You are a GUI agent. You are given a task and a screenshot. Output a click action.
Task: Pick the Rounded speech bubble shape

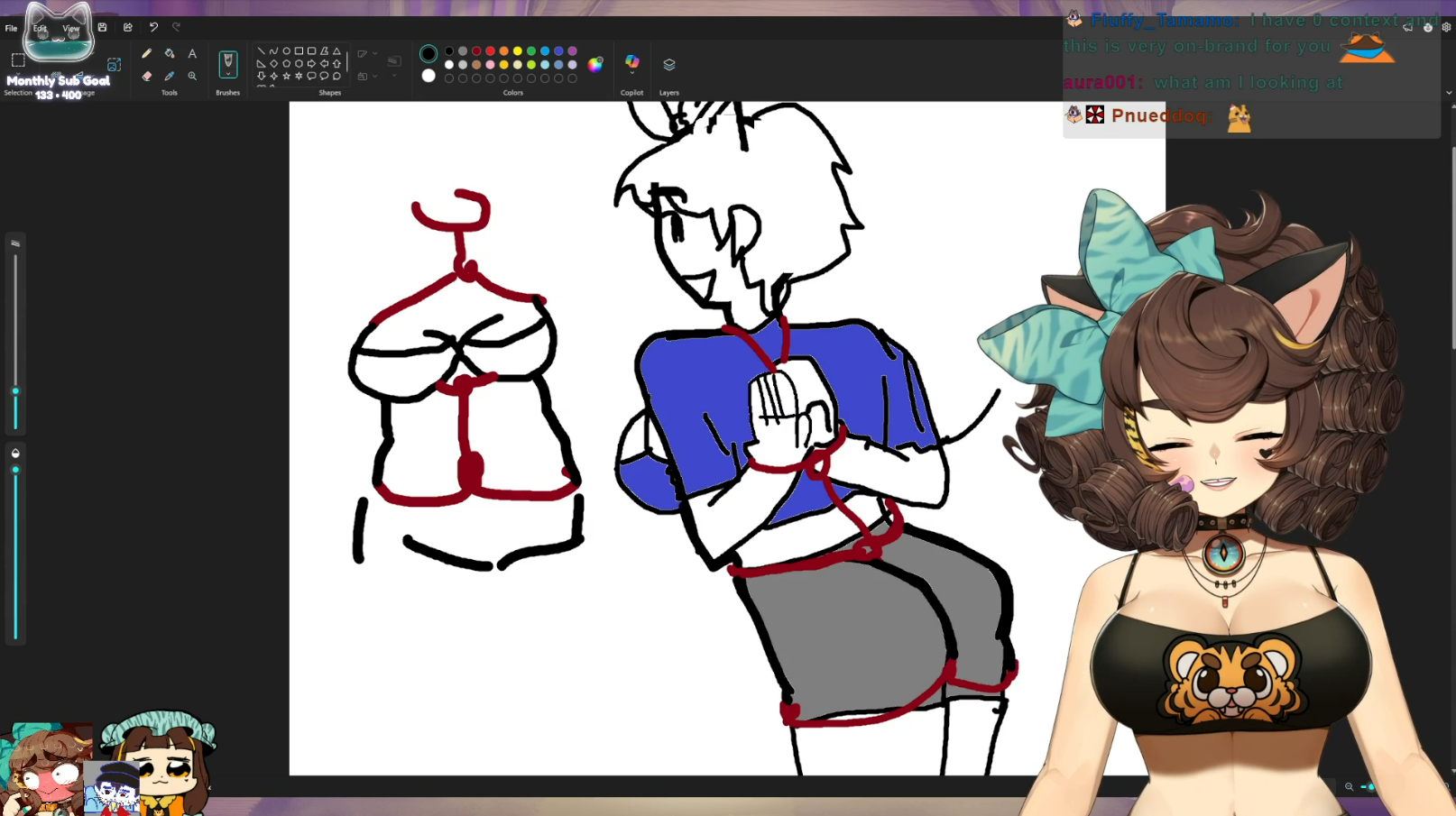(x=311, y=77)
